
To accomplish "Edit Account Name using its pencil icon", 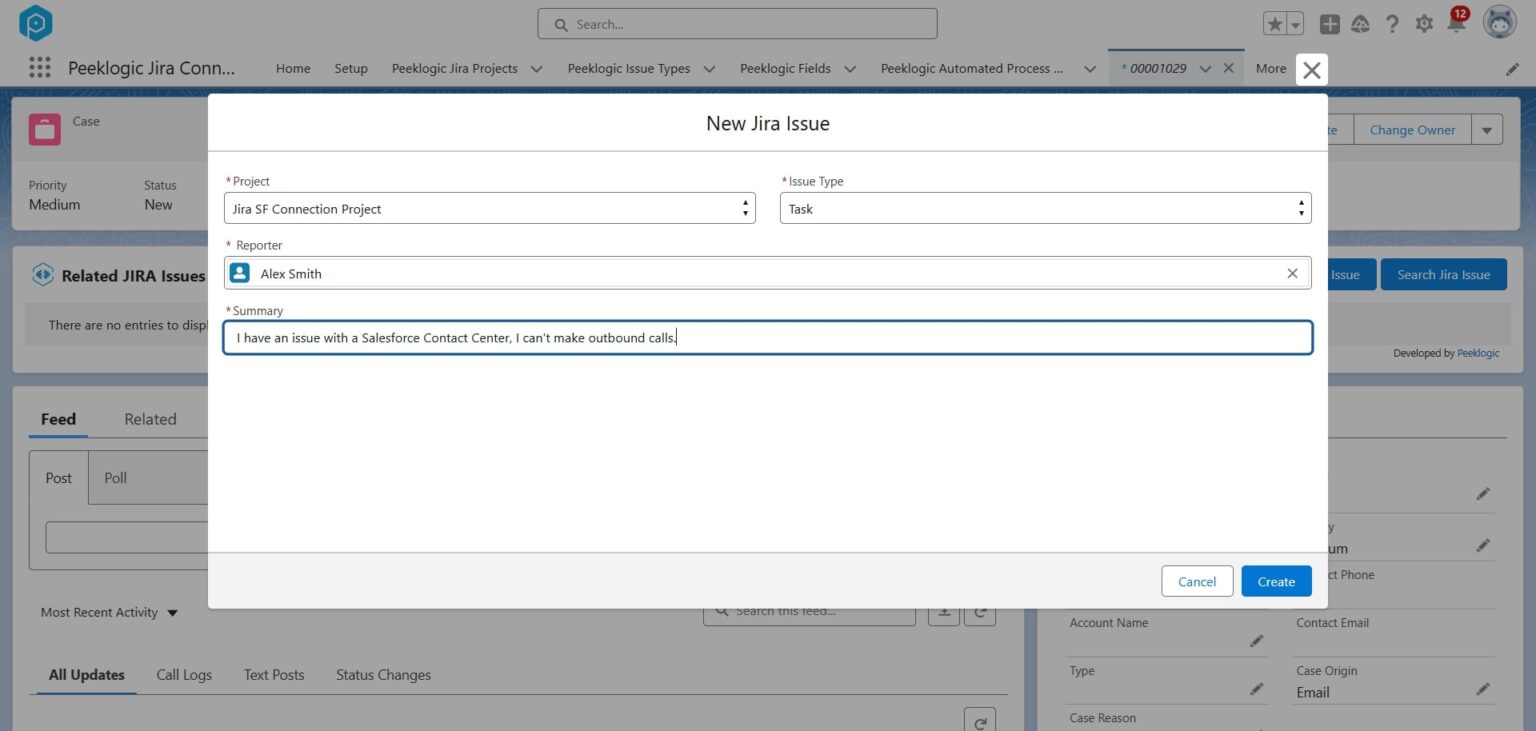I will tap(1256, 641).
